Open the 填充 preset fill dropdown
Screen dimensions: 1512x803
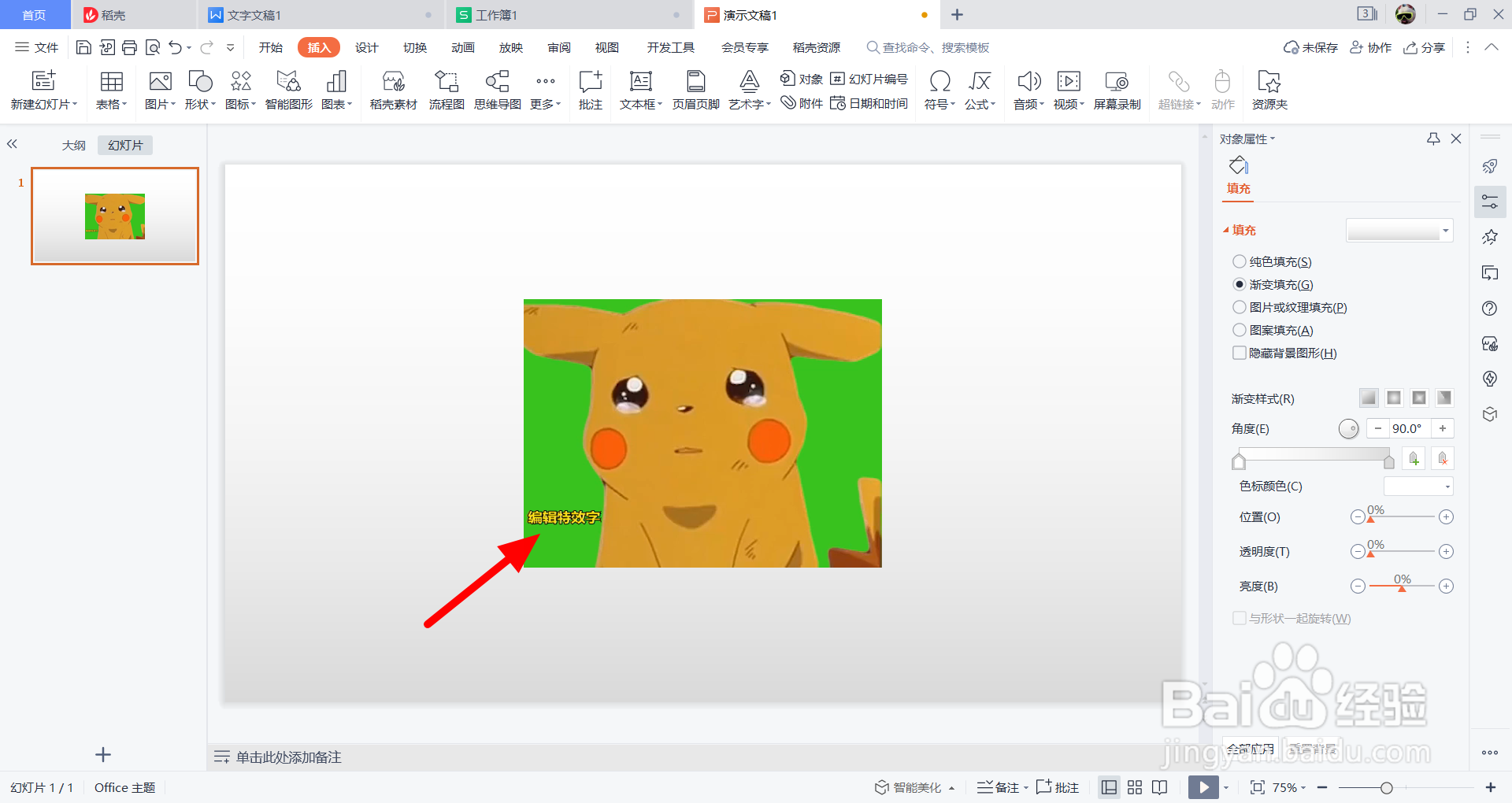pos(1399,231)
